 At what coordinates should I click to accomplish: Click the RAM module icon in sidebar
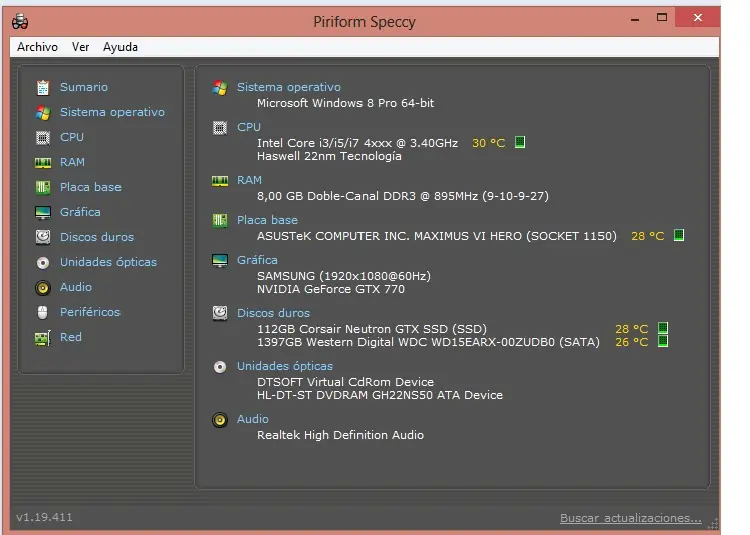coord(43,163)
